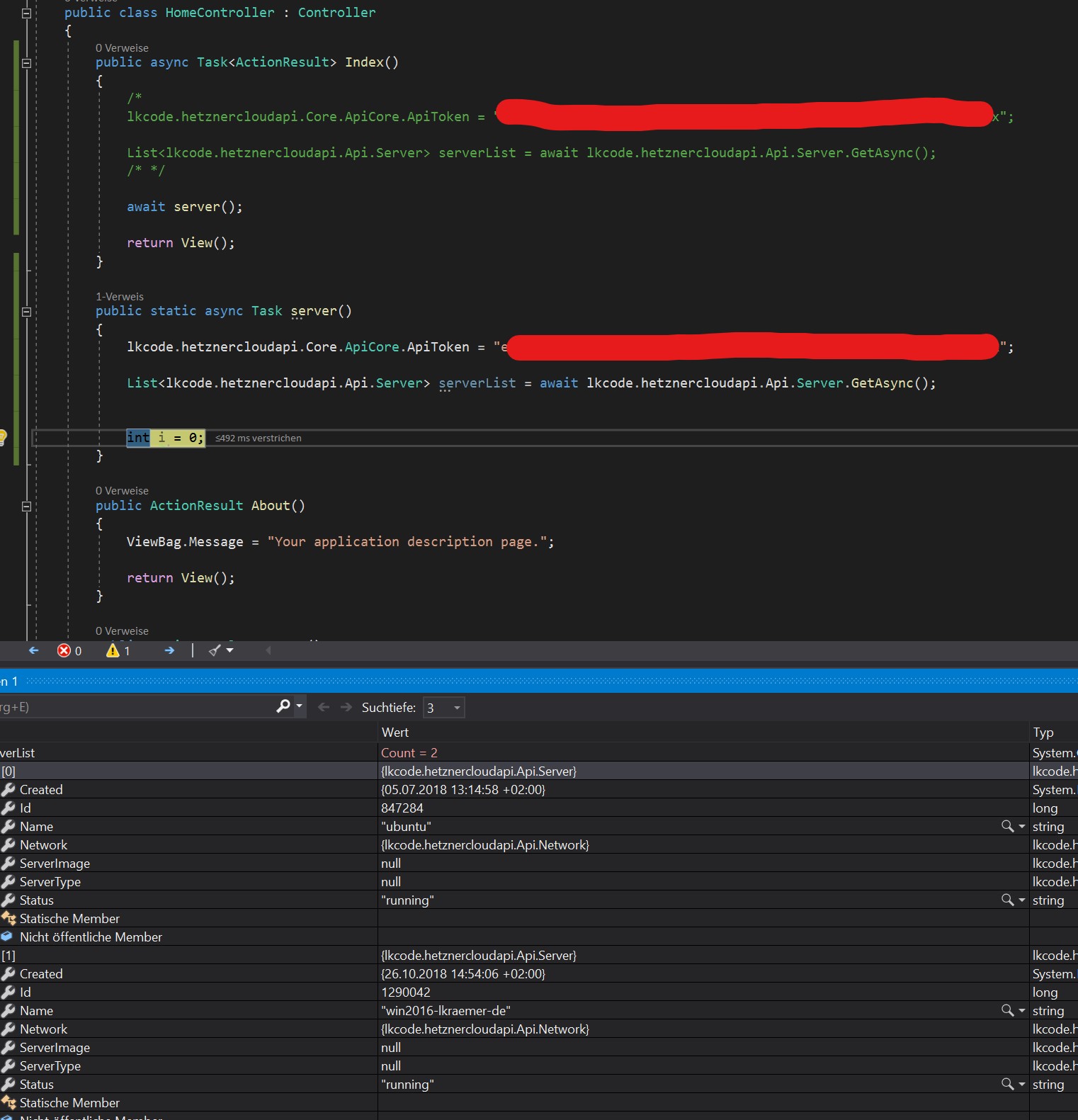
Task: Click the 0 Verweise lens above About
Action: coord(122,491)
